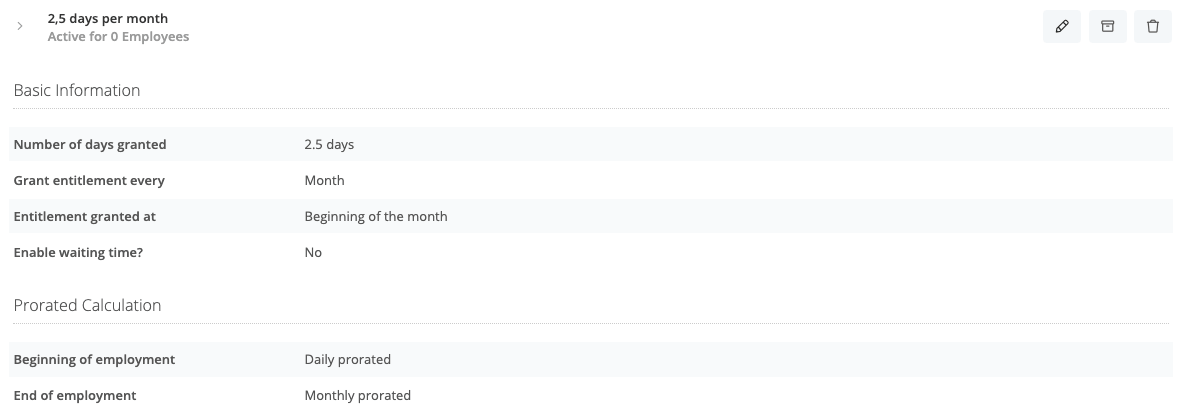Edit the policy with the pencil icon

(1061, 26)
